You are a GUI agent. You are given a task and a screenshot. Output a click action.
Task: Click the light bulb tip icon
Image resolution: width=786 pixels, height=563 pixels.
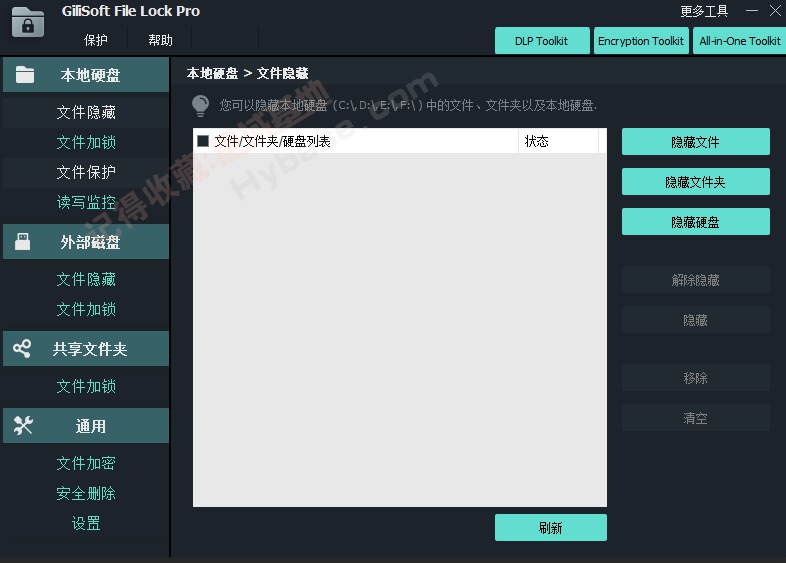pos(201,106)
